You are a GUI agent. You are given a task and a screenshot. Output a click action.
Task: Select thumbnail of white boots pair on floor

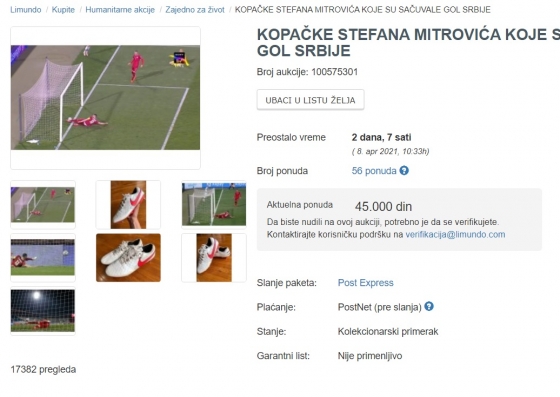[x=128, y=258]
